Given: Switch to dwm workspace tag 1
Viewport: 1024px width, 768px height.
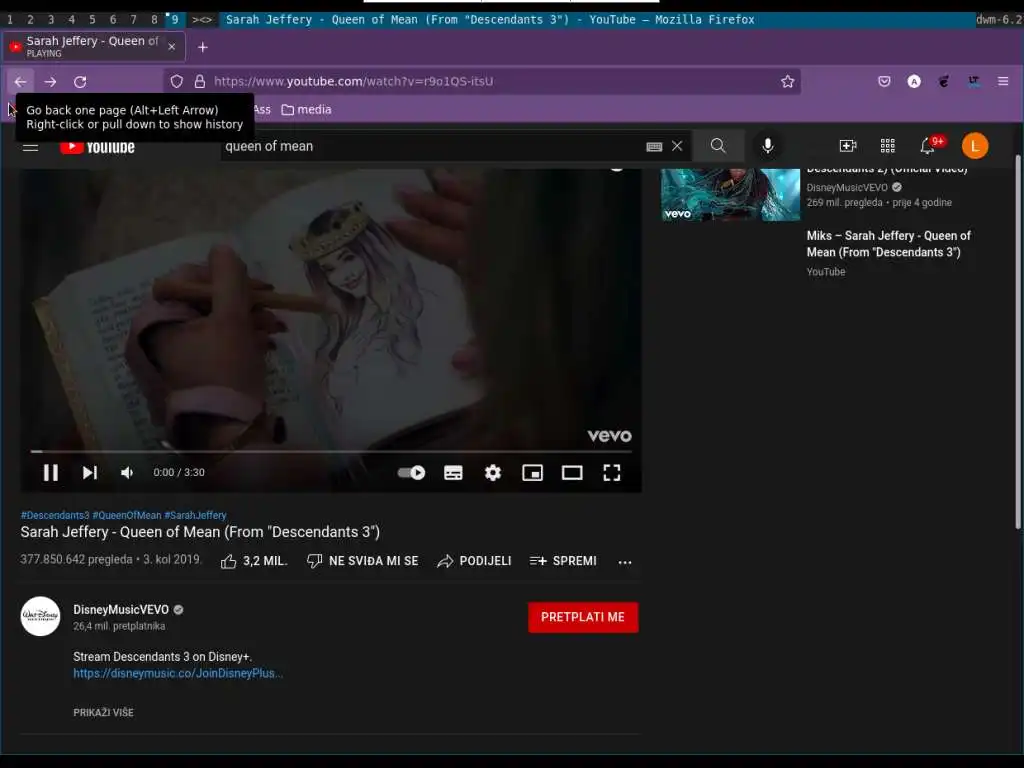Looking at the screenshot, I should pos(10,20).
